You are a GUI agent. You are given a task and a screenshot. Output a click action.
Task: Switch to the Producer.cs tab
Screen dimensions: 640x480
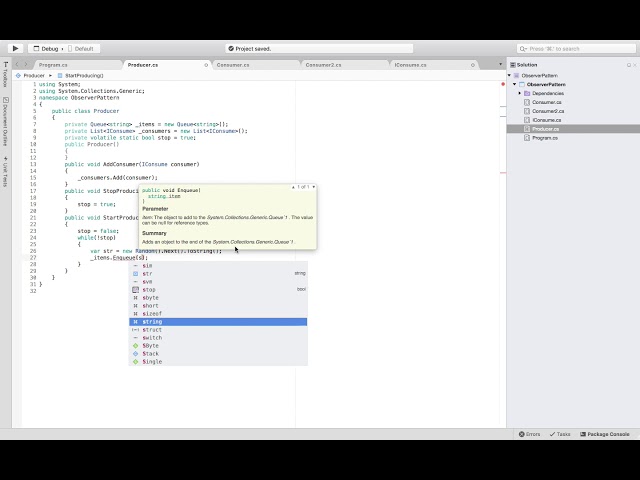(143, 65)
